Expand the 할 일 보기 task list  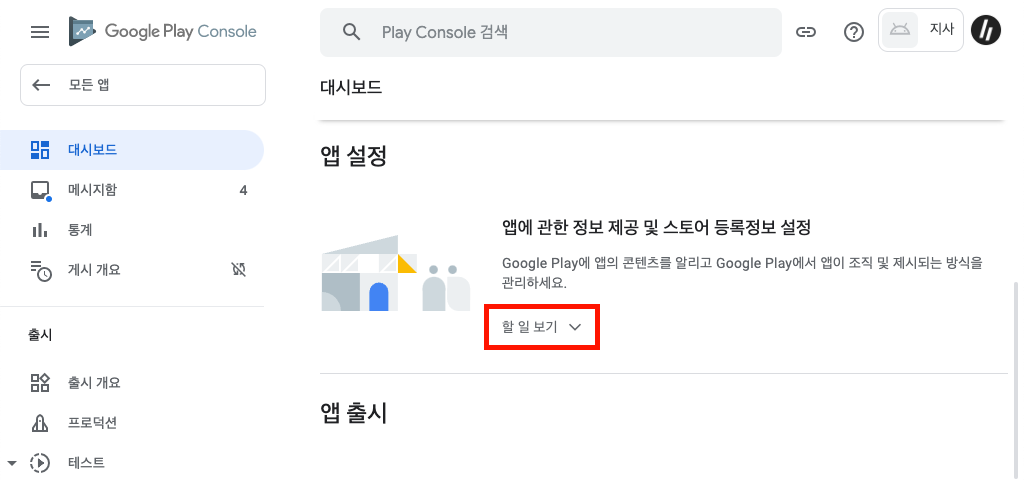tap(542, 327)
